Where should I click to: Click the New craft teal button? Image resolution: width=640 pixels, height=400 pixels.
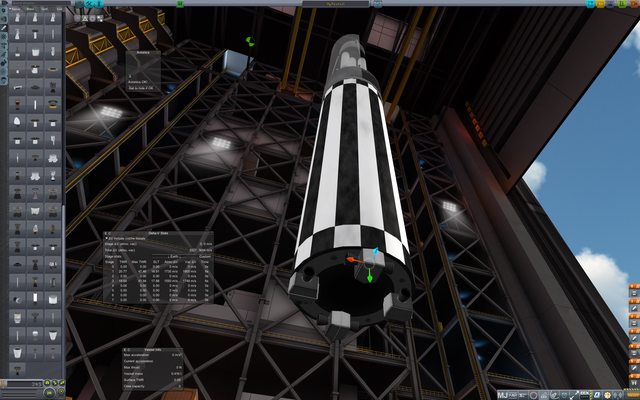click(x=590, y=4)
